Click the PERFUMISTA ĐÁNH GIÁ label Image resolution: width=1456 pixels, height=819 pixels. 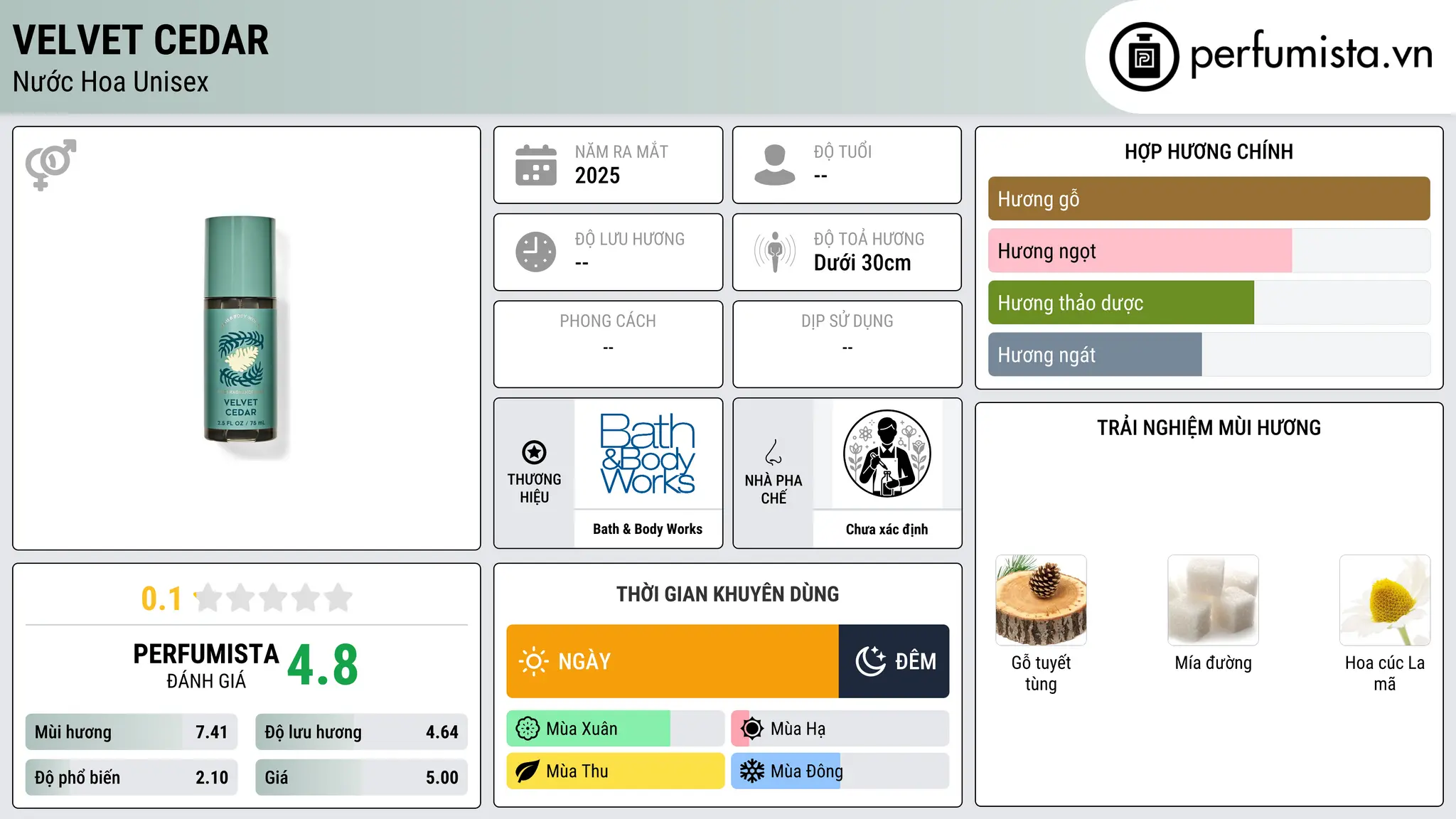(206, 665)
